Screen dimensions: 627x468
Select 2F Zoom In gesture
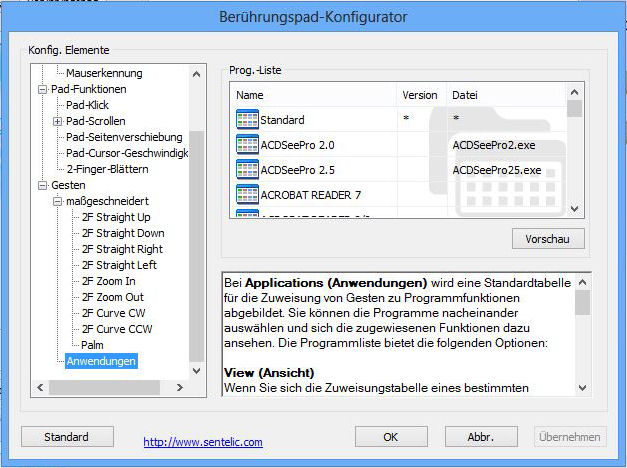(x=108, y=281)
